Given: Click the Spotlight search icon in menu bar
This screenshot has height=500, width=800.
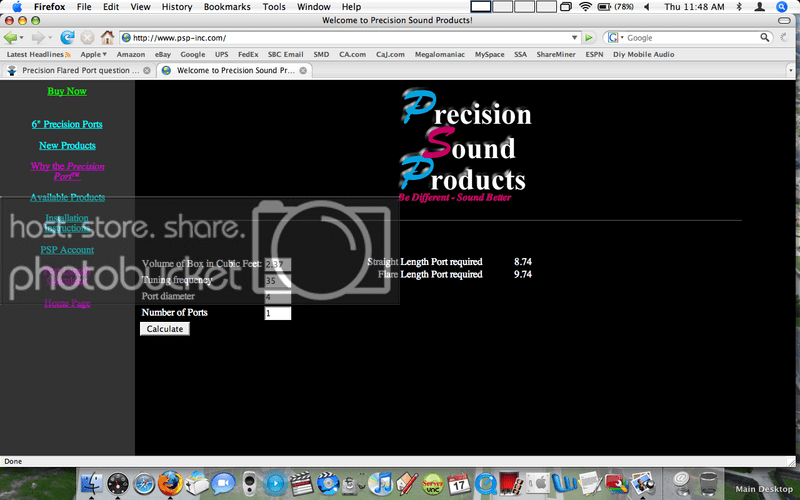Looking at the screenshot, I should (x=782, y=7).
